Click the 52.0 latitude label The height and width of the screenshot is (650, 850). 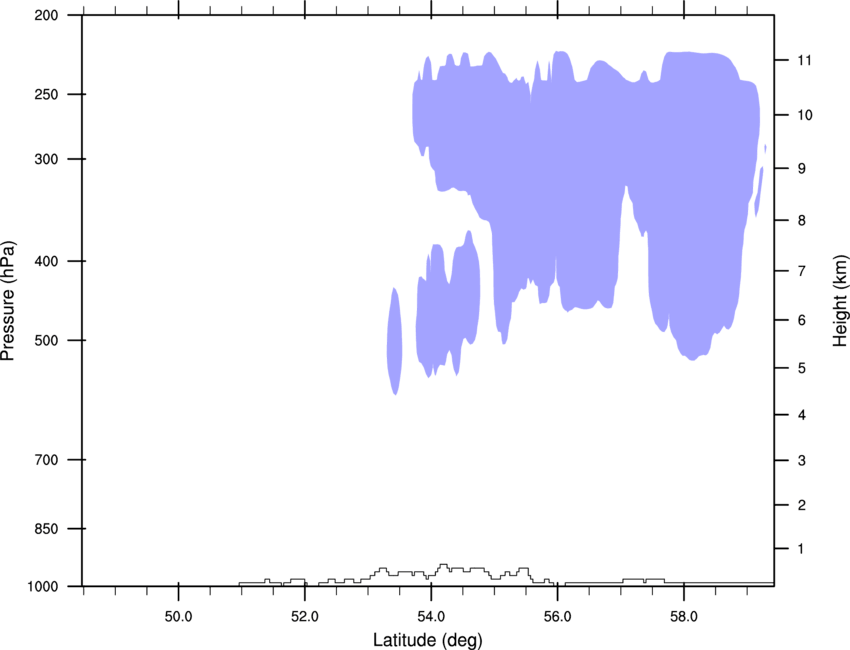pyautogui.click(x=305, y=617)
